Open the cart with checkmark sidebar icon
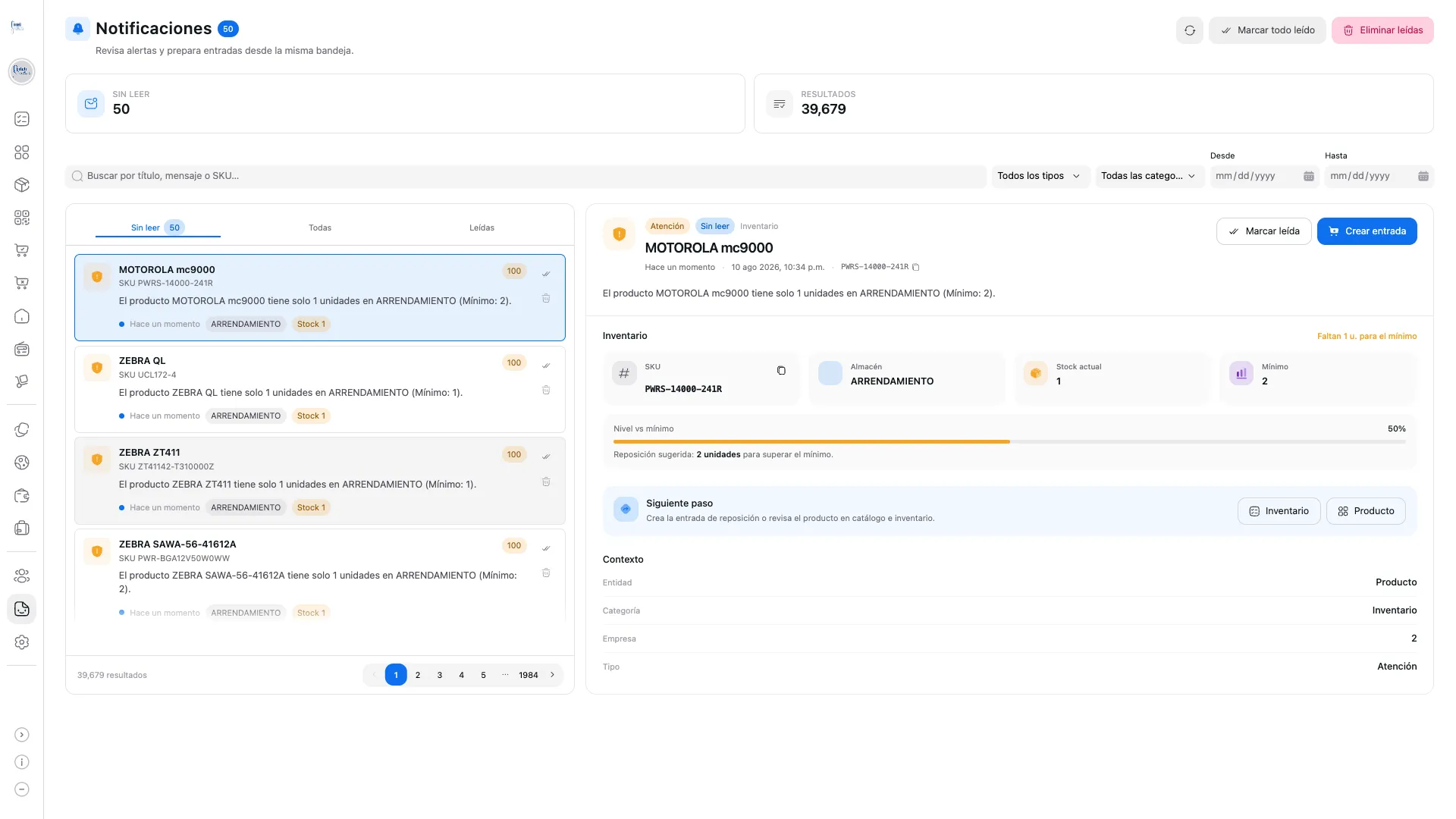 [22, 250]
